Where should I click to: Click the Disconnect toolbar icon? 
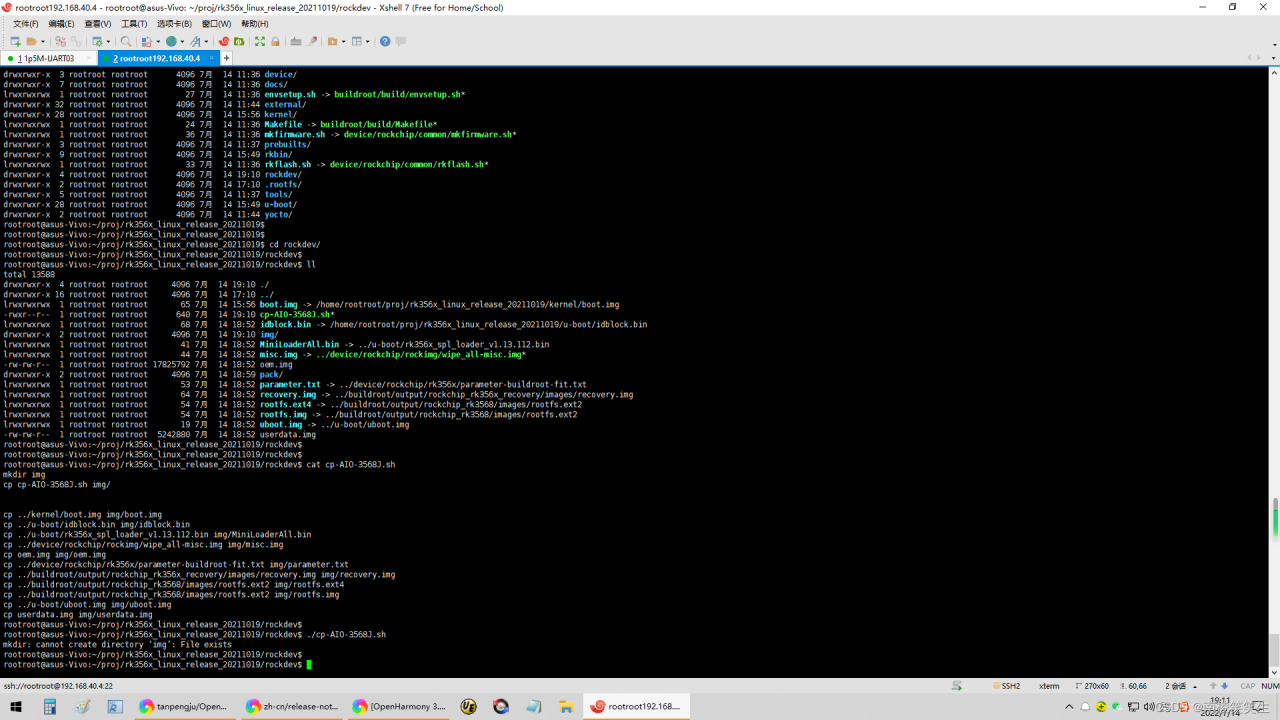tap(61, 41)
